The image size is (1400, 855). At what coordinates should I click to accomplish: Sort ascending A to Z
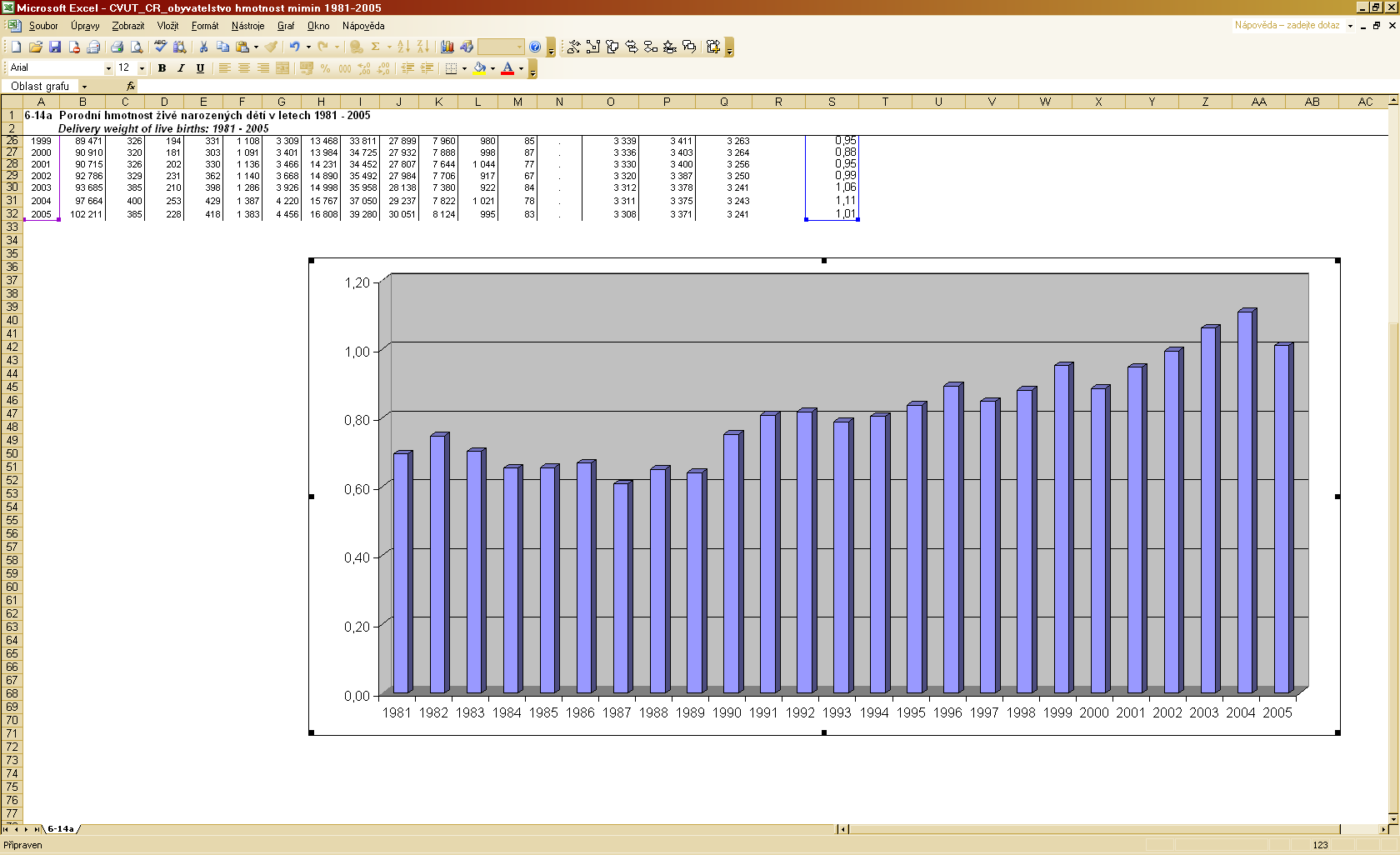click(403, 47)
